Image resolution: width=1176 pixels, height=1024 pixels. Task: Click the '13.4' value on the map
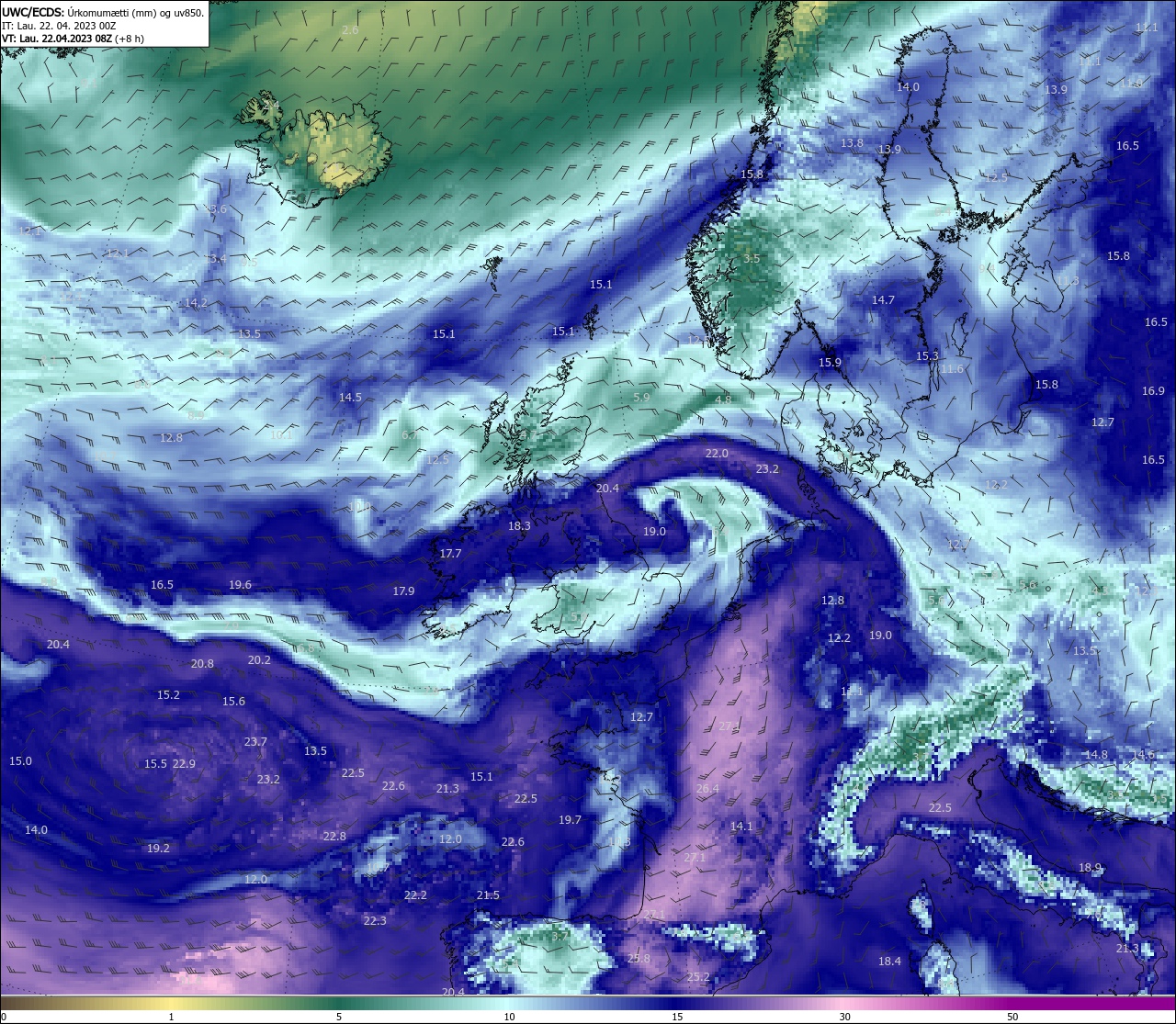coord(215,259)
